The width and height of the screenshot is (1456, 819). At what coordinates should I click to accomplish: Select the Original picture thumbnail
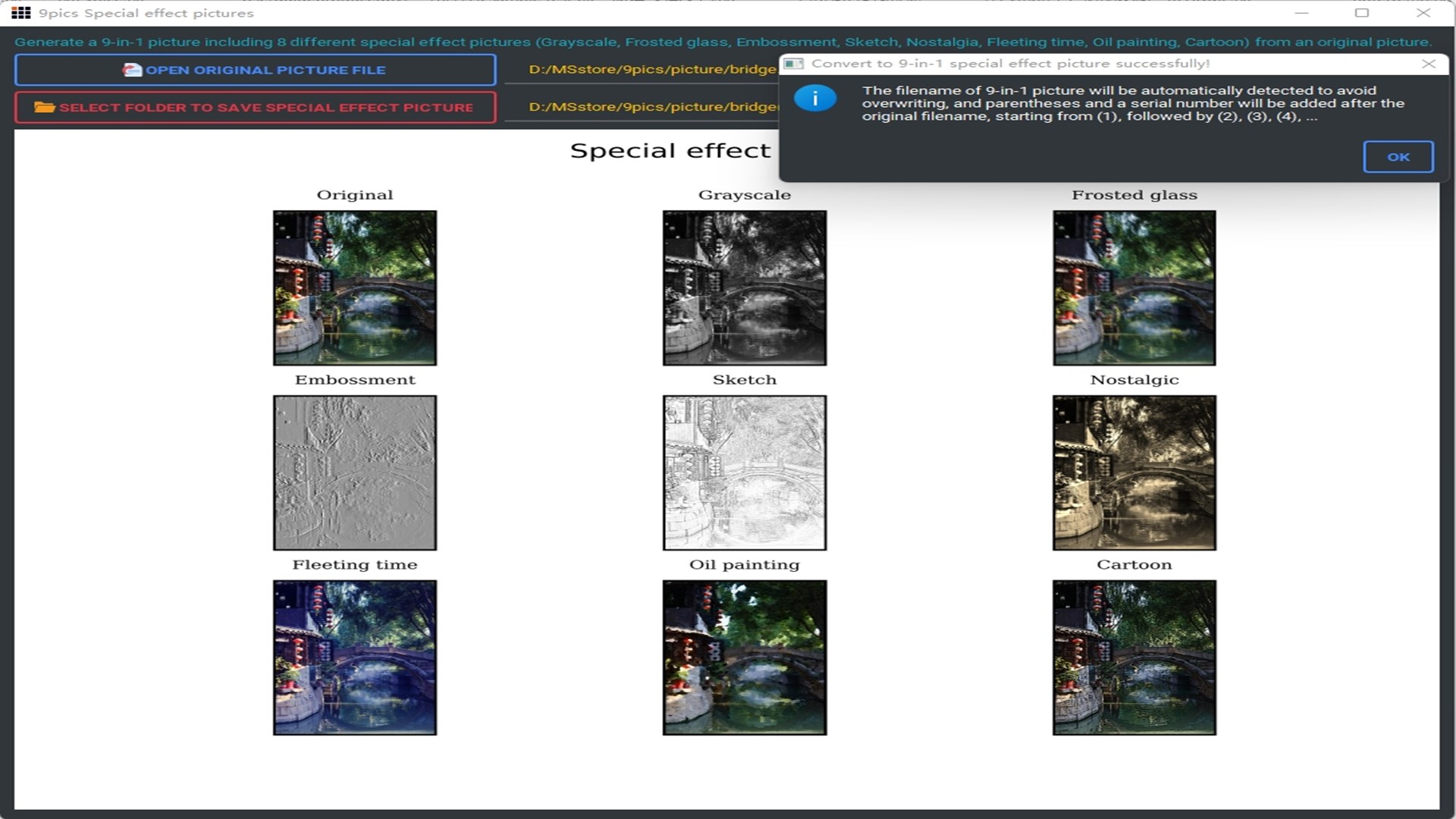click(355, 288)
